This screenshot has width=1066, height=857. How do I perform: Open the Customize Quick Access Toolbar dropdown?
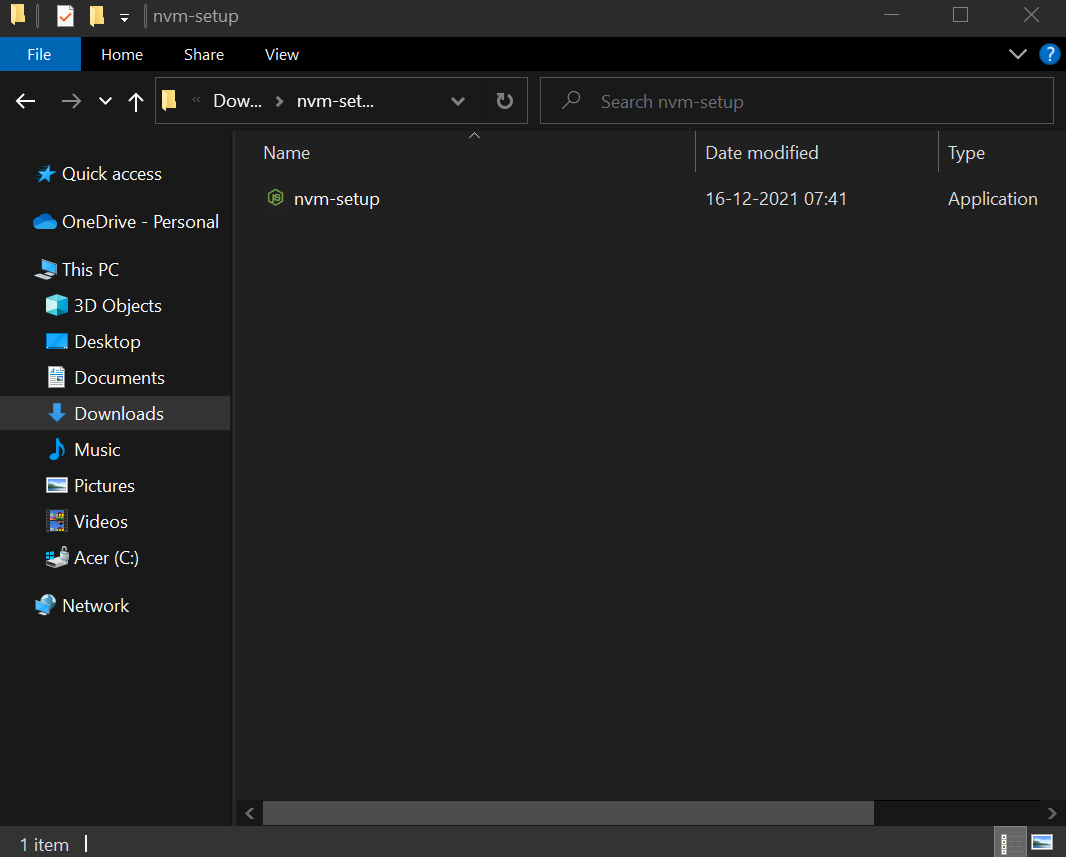coord(124,17)
